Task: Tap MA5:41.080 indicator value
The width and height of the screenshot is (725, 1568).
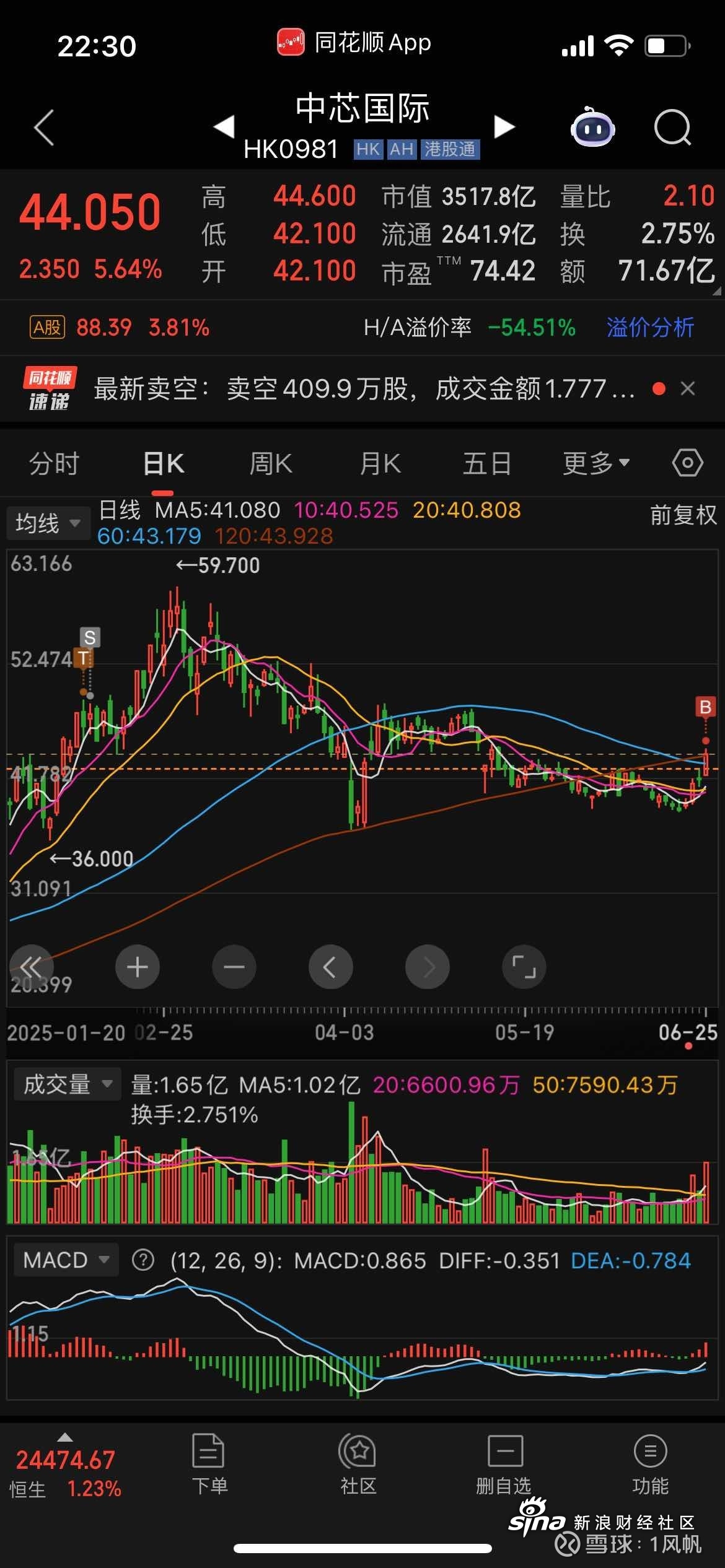Action: [217, 510]
